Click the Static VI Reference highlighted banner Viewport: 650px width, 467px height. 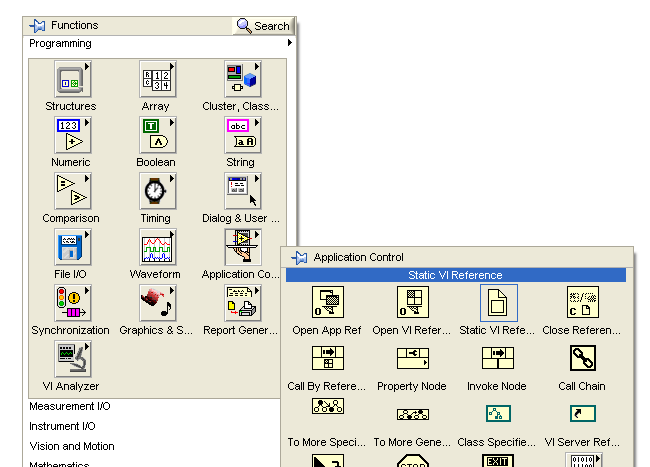click(x=456, y=275)
